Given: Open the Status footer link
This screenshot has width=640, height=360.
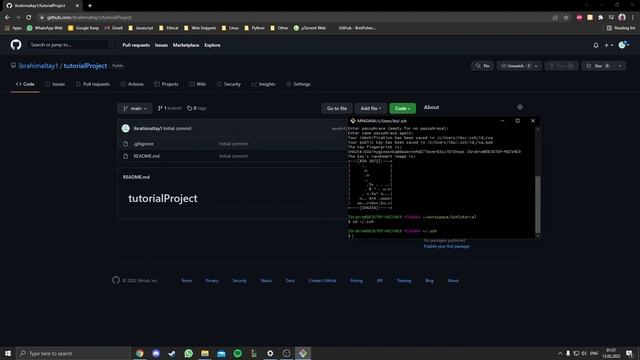Looking at the screenshot, I should (266, 281).
